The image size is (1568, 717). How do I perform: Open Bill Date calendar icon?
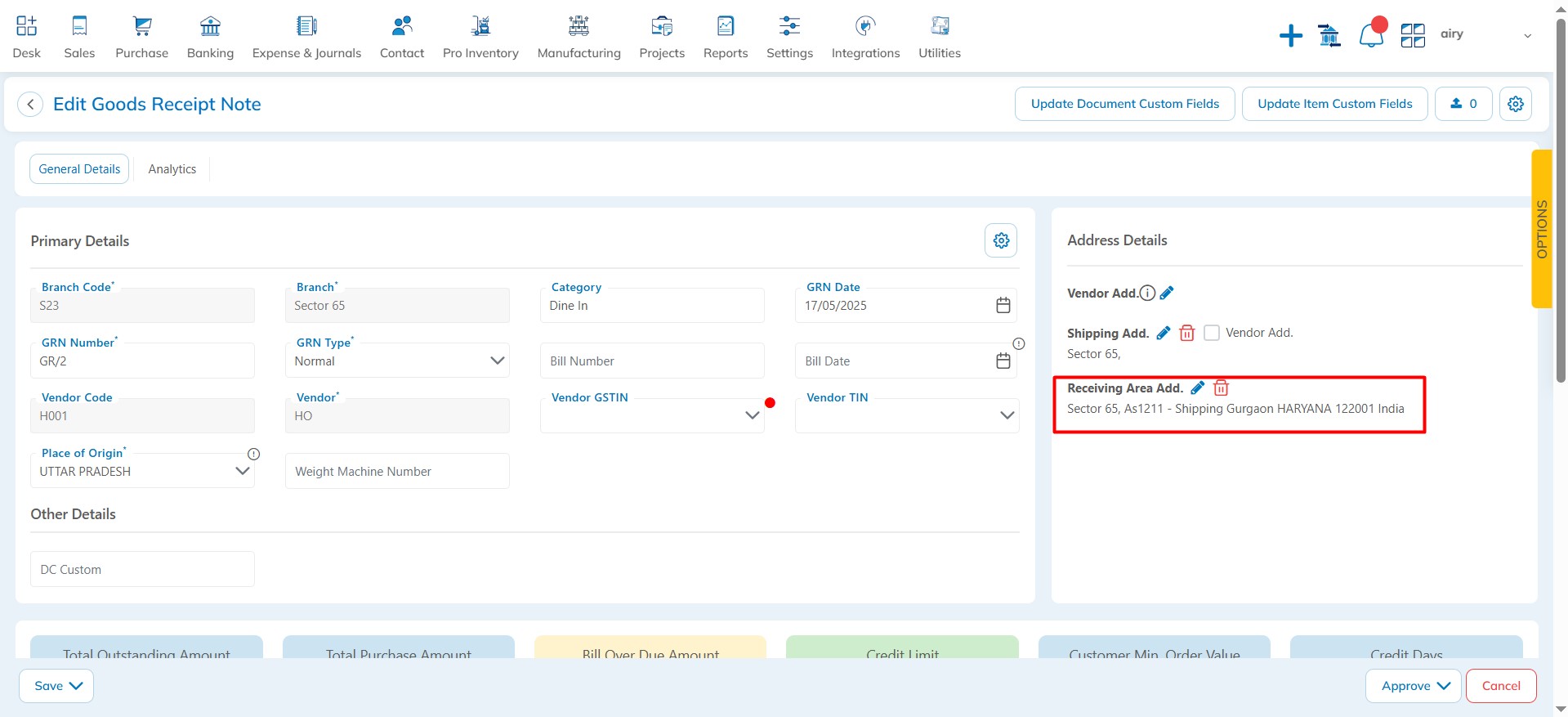coord(1003,361)
